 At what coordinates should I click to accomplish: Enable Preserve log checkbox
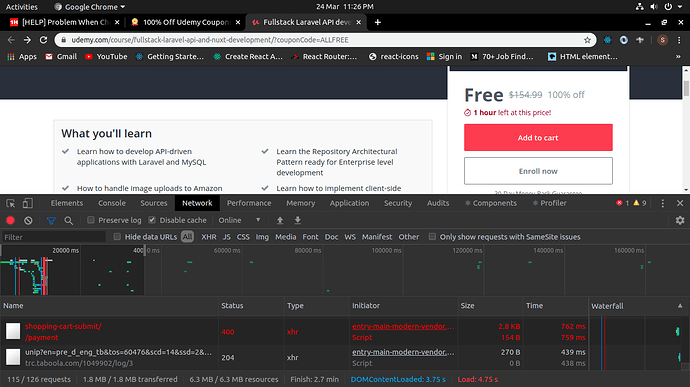click(x=91, y=220)
